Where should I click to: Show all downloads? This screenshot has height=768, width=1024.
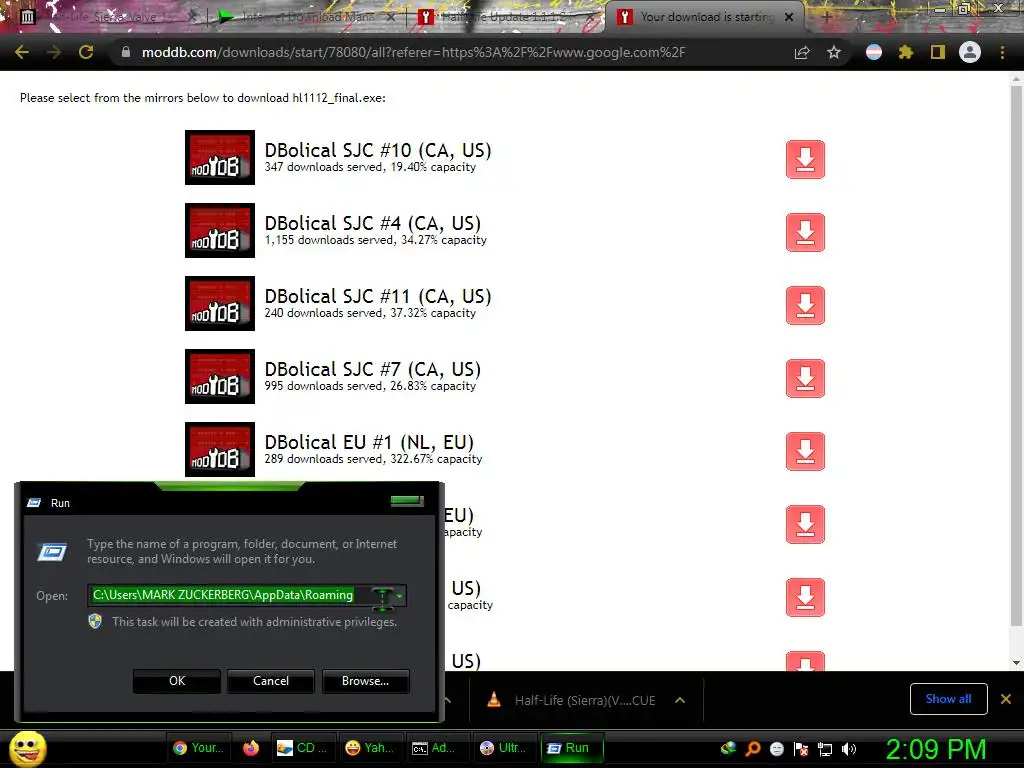click(948, 699)
